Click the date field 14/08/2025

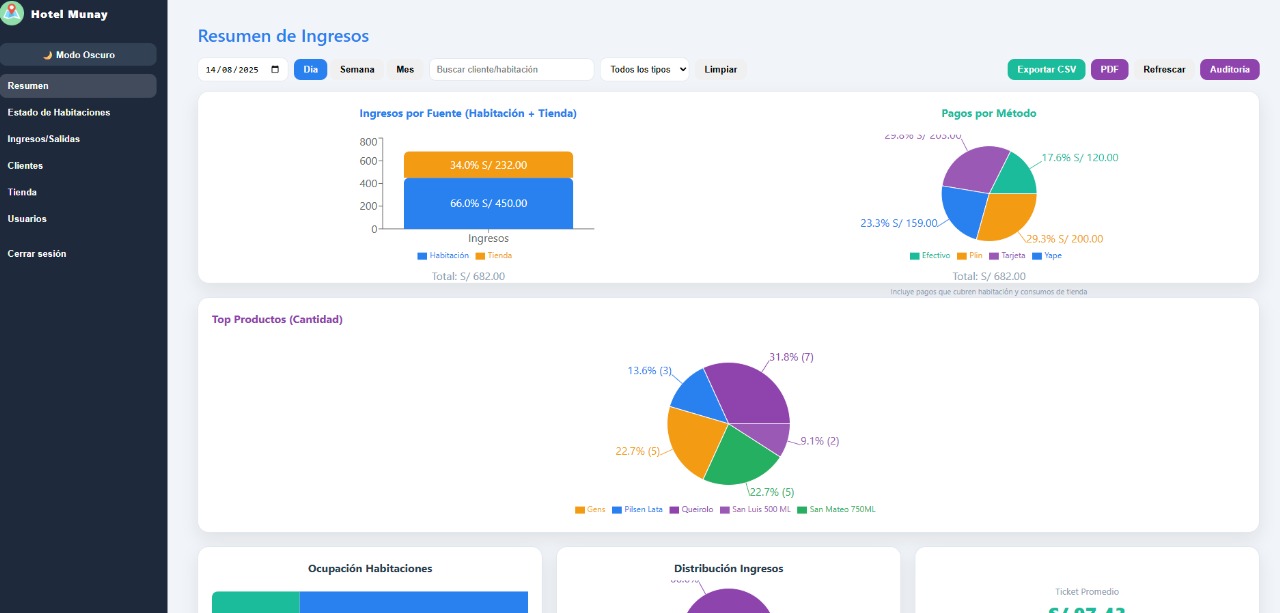point(243,69)
